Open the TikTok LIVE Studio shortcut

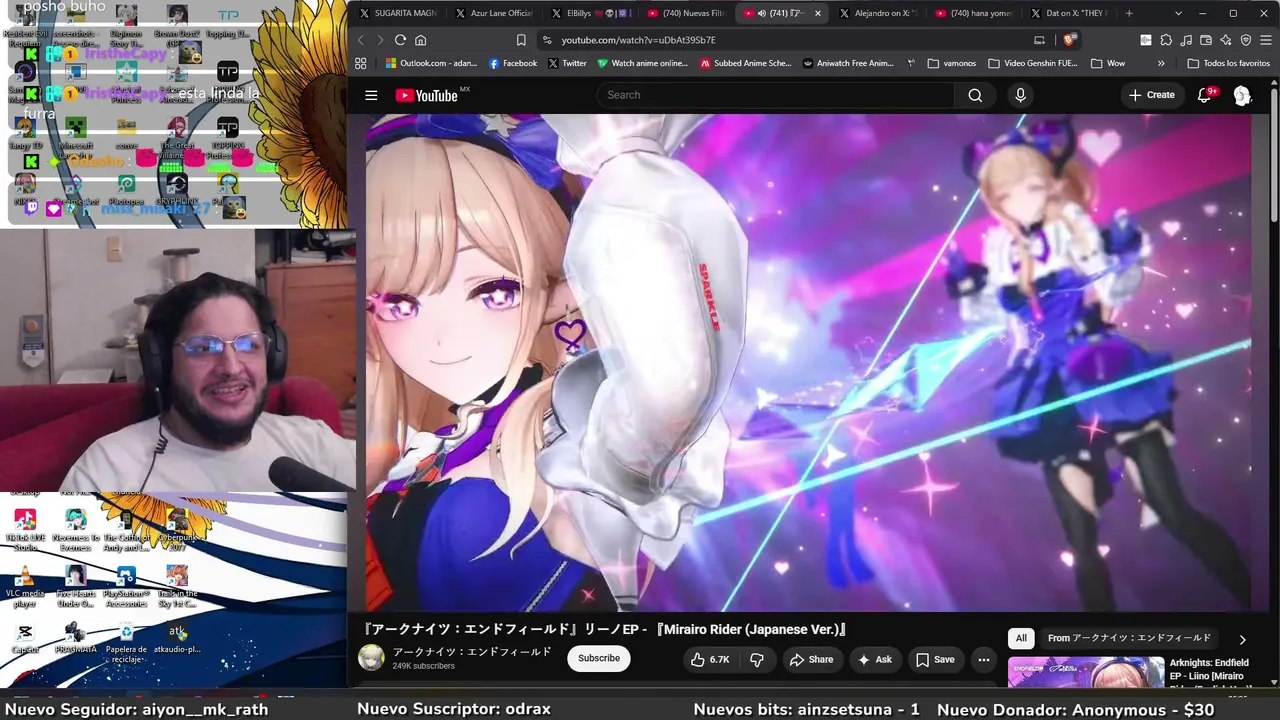pyautogui.click(x=25, y=529)
